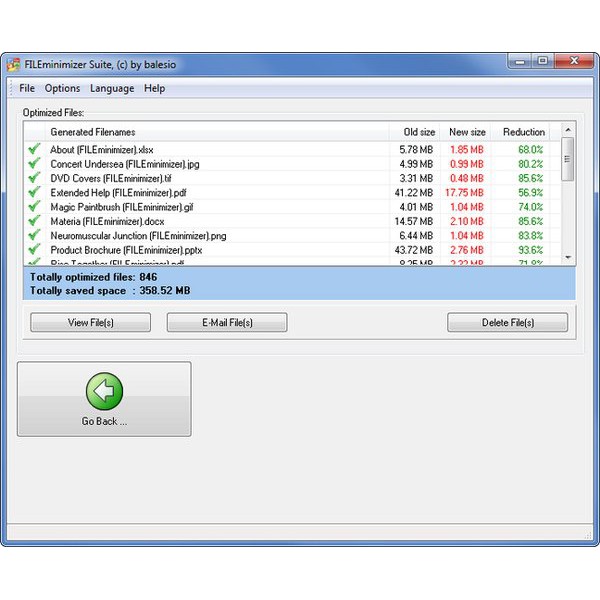Click reduction value 68.0%

tap(531, 150)
